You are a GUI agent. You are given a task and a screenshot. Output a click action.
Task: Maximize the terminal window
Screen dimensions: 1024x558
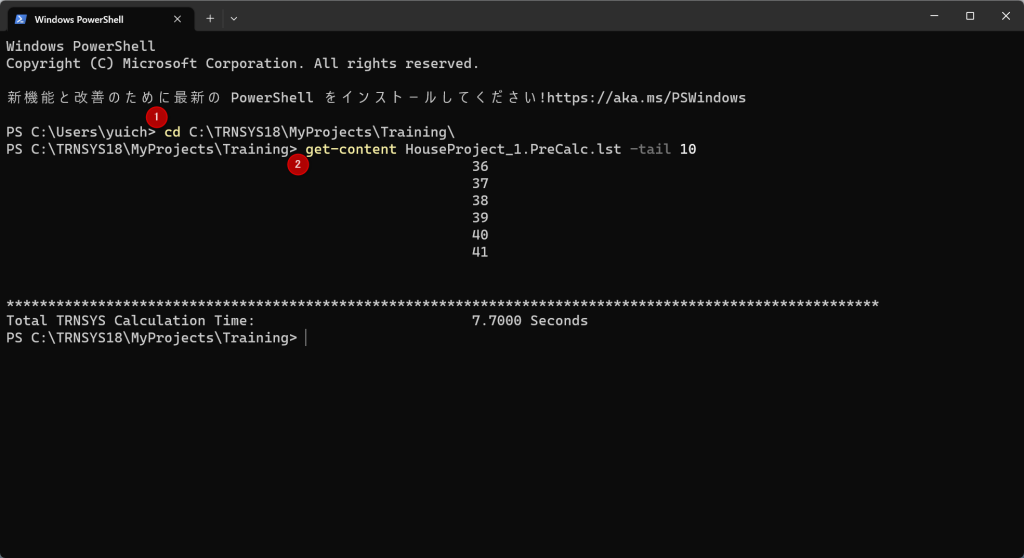coord(969,16)
